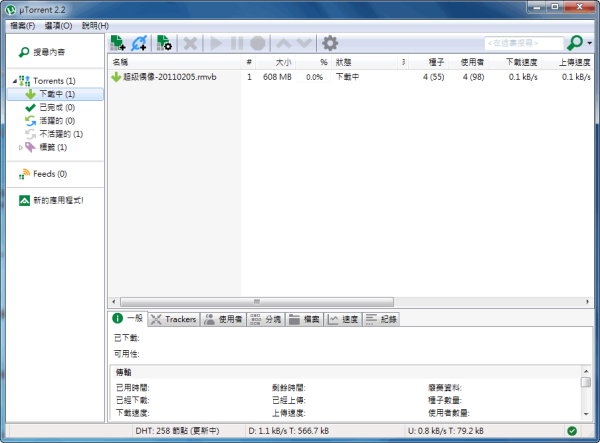Image resolution: width=600 pixels, height=443 pixels.
Task: Switch to 紀錄 logger tab
Action: point(381,319)
